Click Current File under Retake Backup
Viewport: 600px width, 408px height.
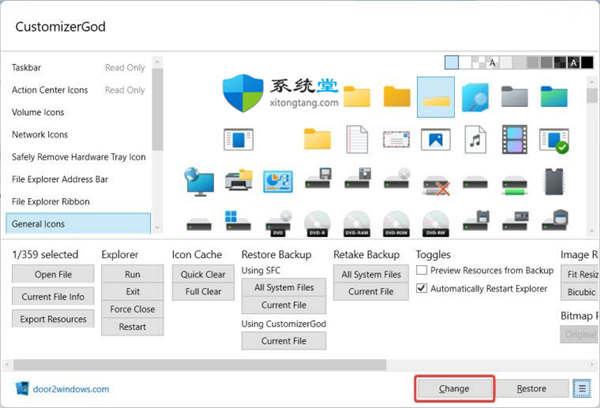(x=371, y=292)
